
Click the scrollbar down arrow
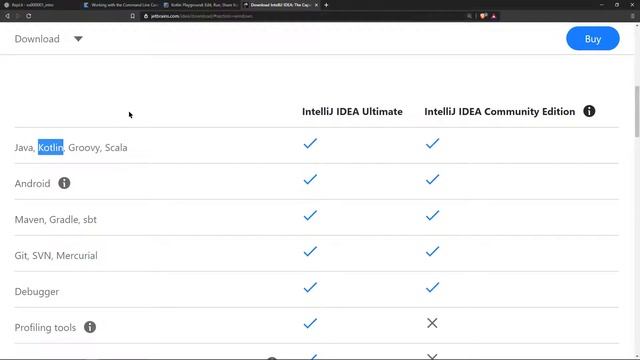tap(637, 357)
